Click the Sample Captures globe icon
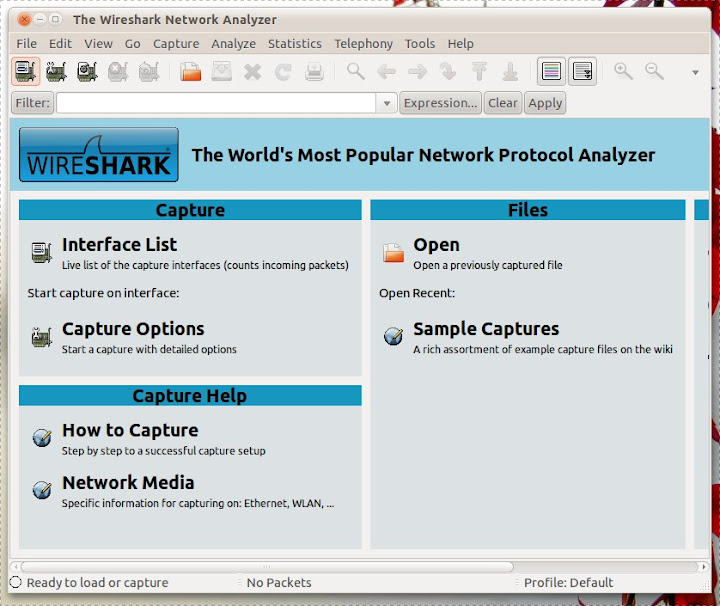The height and width of the screenshot is (606, 720). [394, 336]
